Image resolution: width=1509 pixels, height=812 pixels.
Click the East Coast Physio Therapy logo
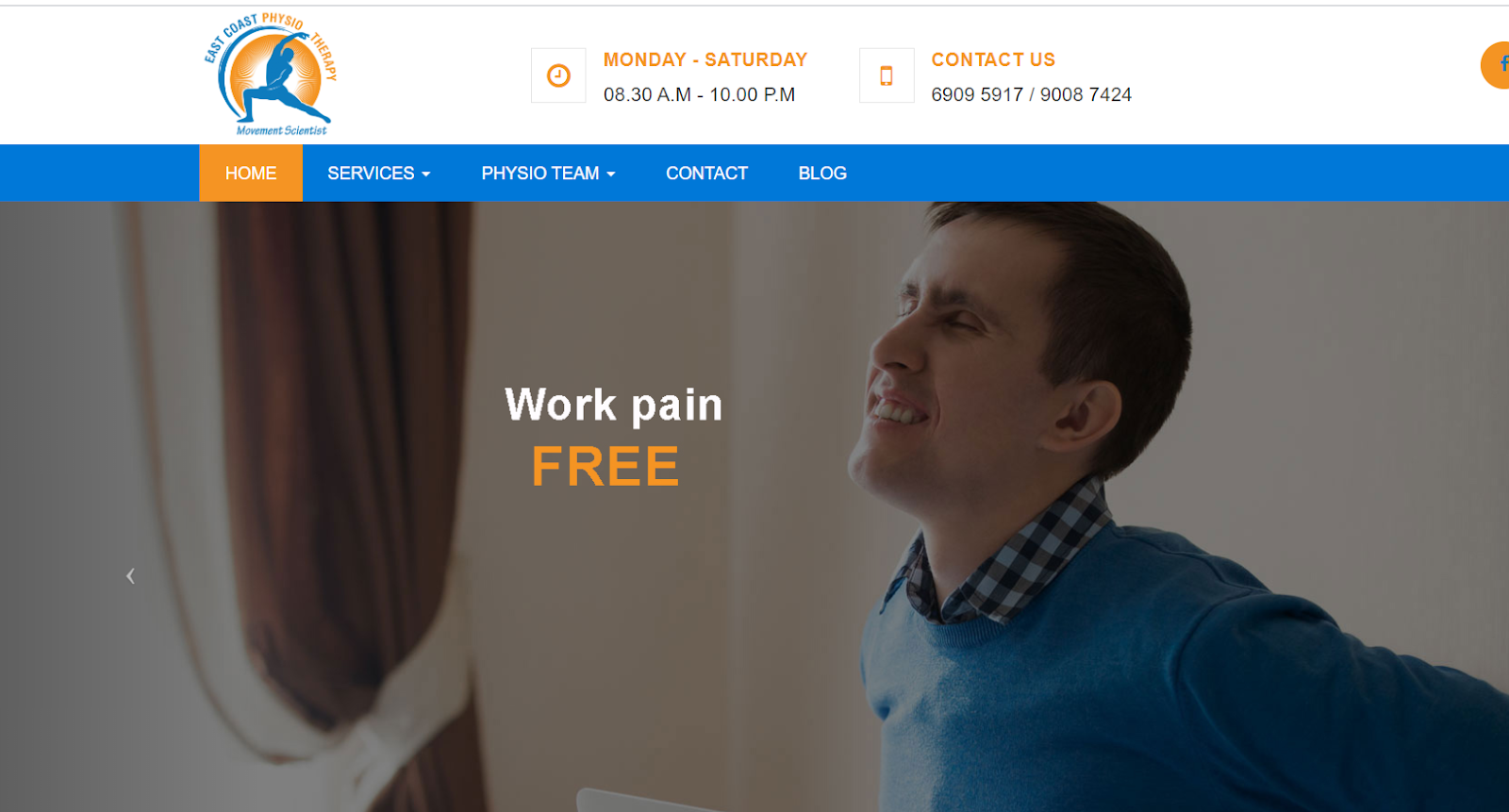271,75
